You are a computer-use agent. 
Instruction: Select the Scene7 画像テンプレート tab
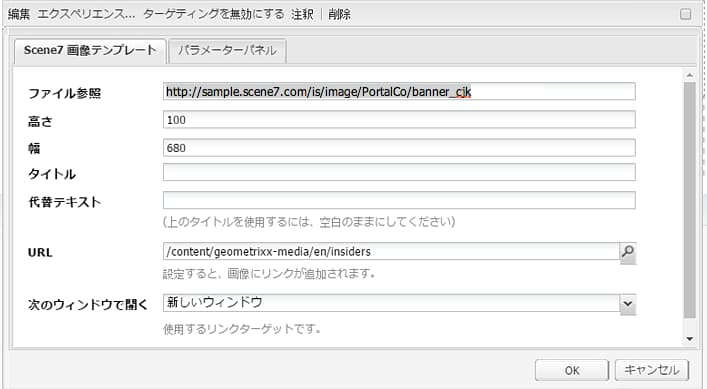(90, 50)
